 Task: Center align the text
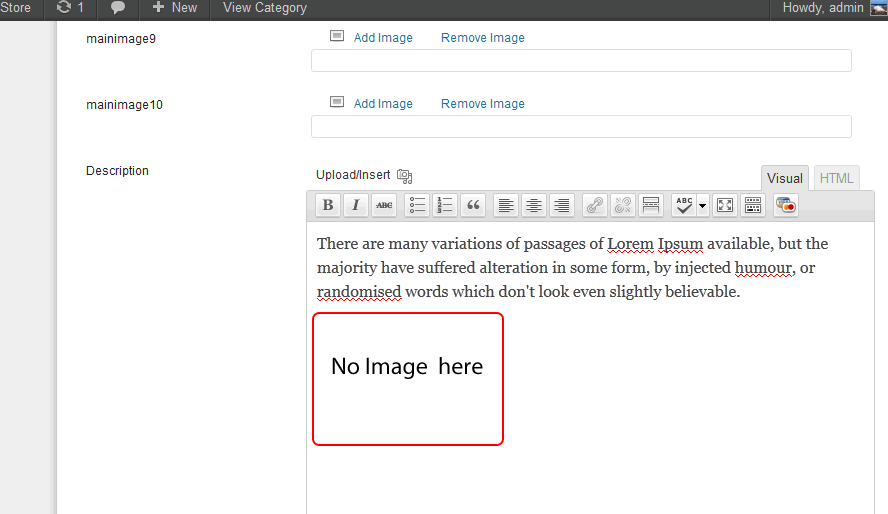(x=534, y=205)
